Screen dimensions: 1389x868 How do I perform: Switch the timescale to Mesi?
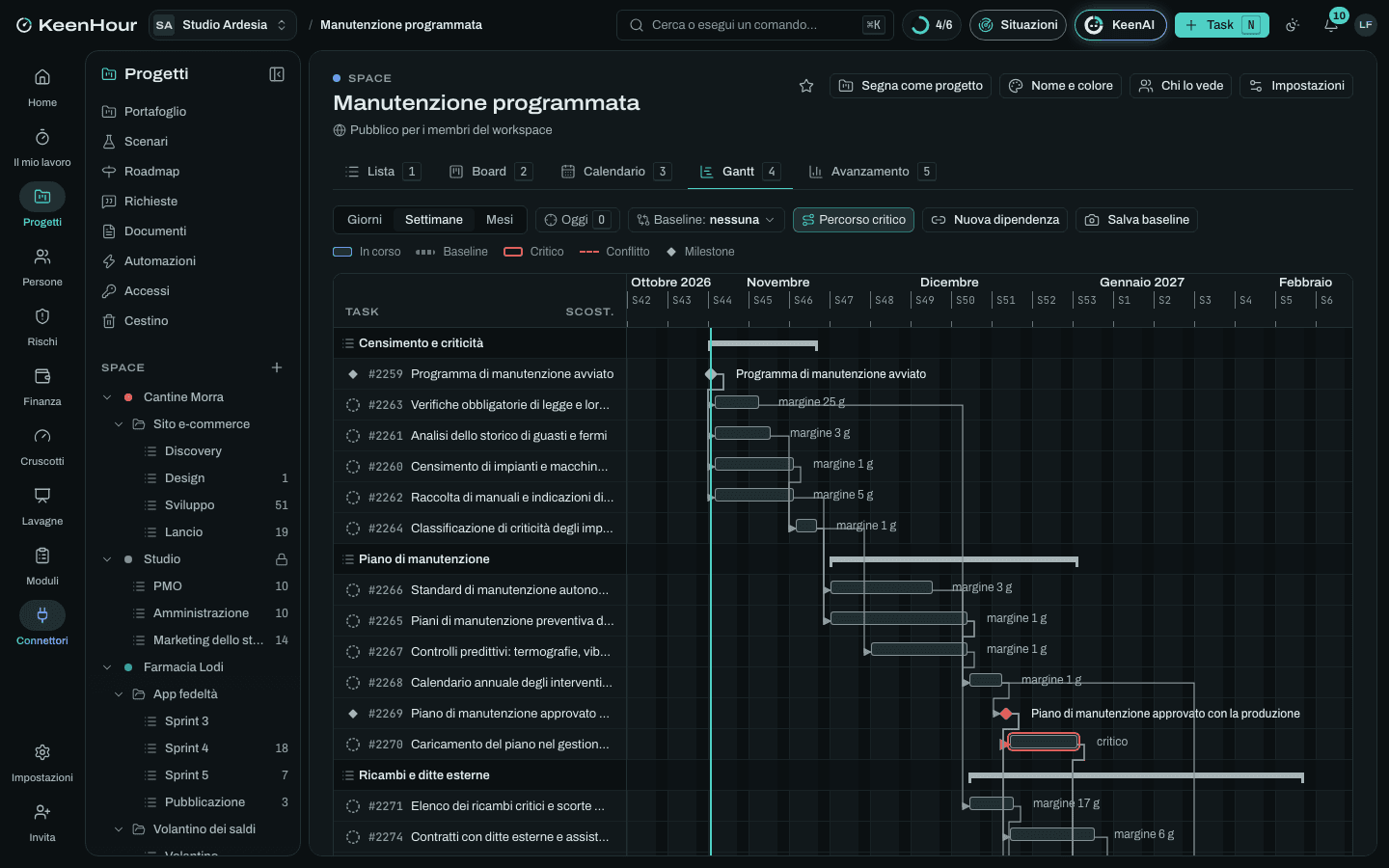pyautogui.click(x=500, y=220)
